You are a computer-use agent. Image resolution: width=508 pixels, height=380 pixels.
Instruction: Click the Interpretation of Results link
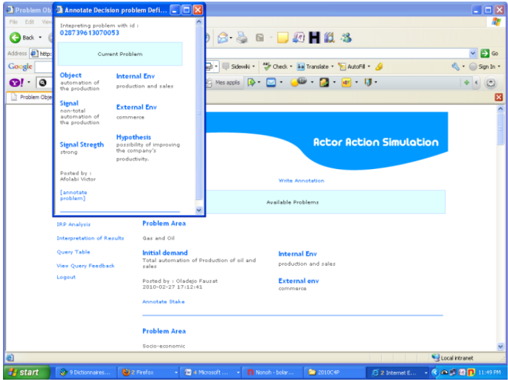click(90, 238)
